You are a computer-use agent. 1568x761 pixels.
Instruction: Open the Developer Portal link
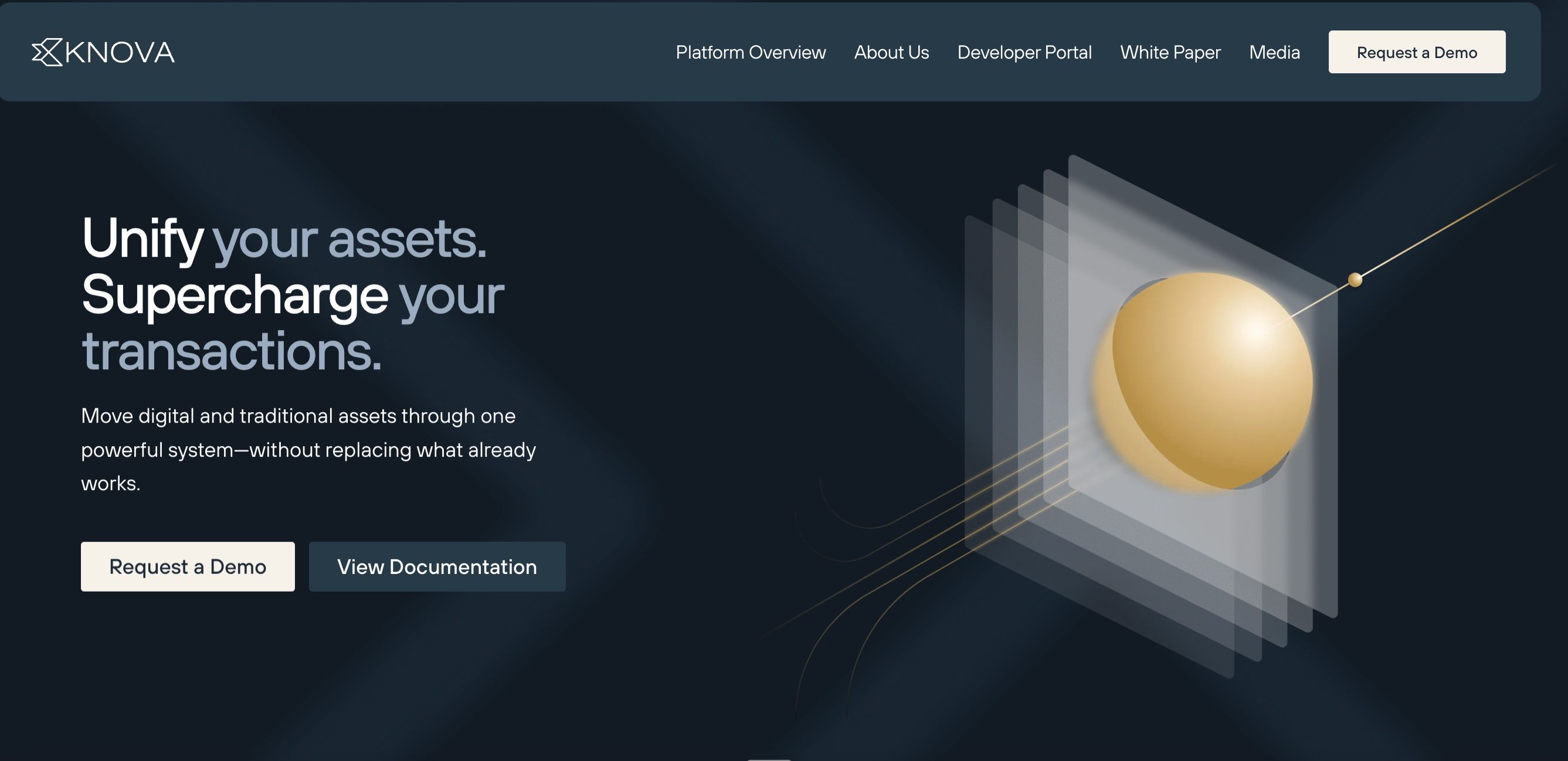tap(1024, 52)
